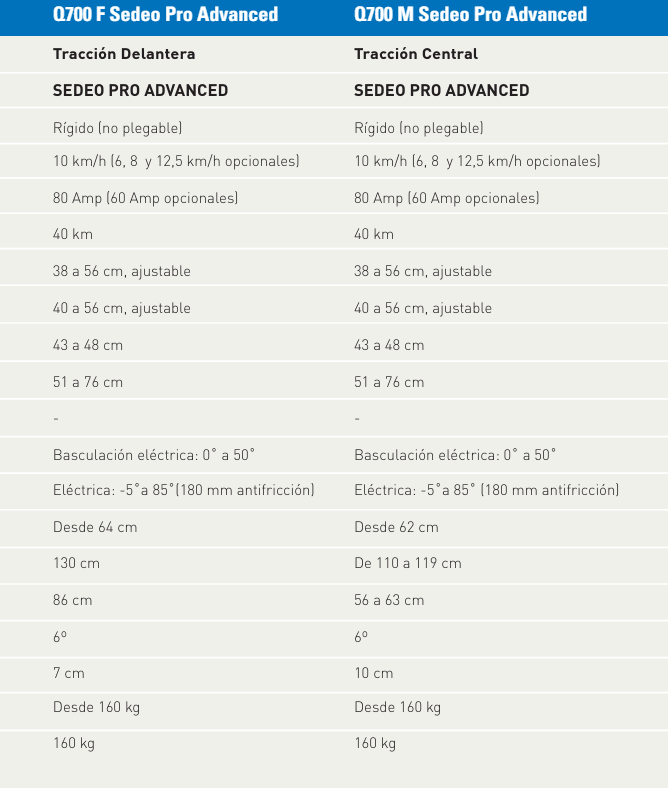Click 40 a 56 cm, ajustable in Q700 M column
The height and width of the screenshot is (788, 668).
423,308
